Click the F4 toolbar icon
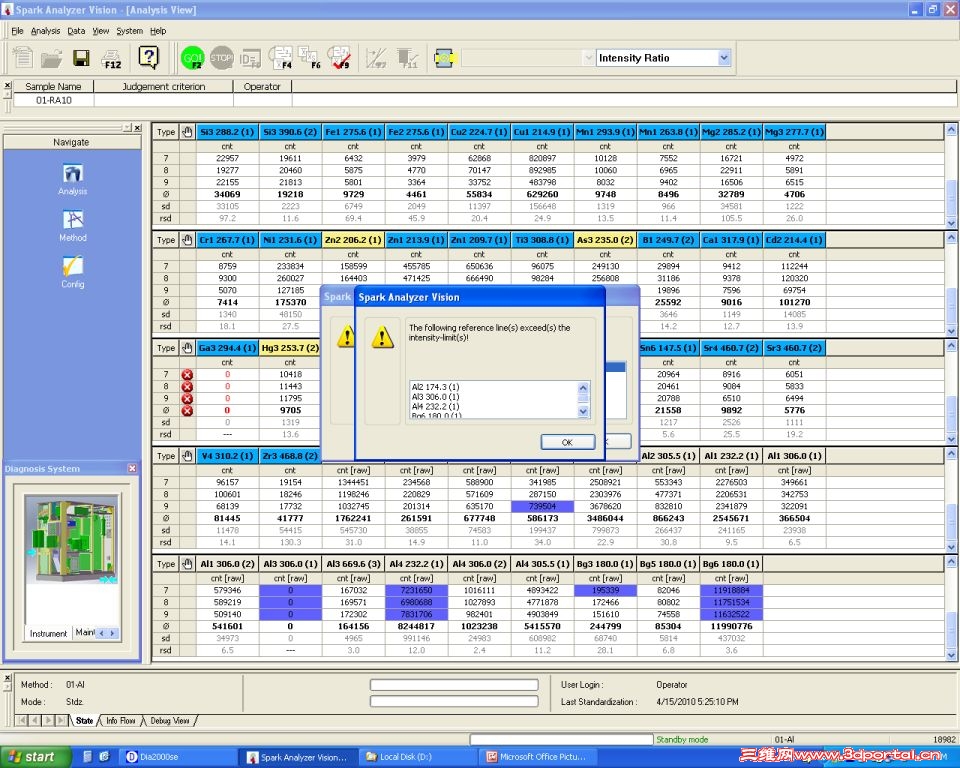Screen dimensions: 960x768 [280, 58]
